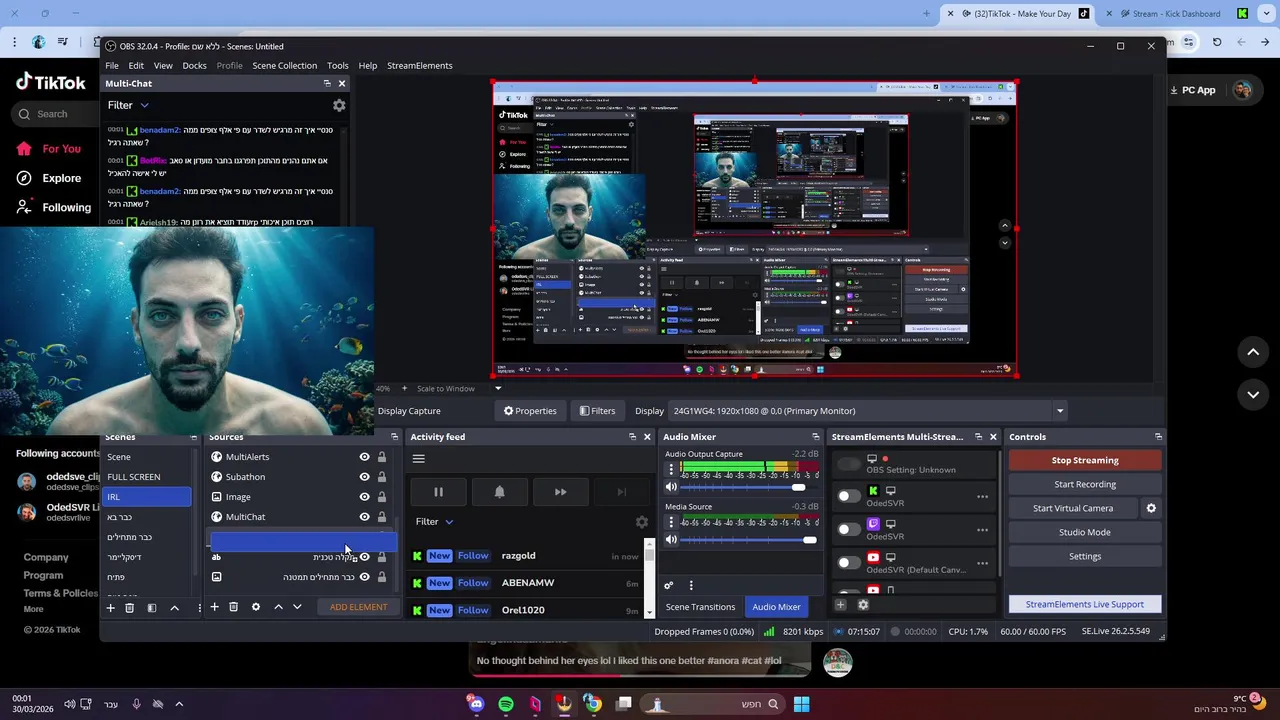Open the preview scale dropdown arrow
The image size is (1280, 720).
tap(497, 388)
